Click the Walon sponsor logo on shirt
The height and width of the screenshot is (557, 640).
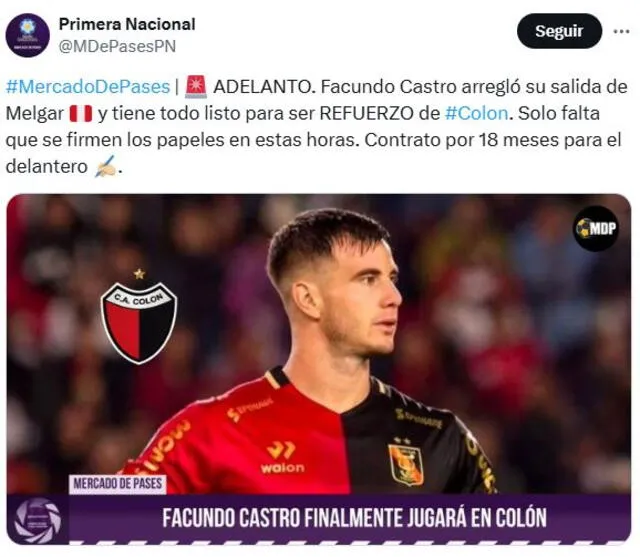[x=282, y=457]
